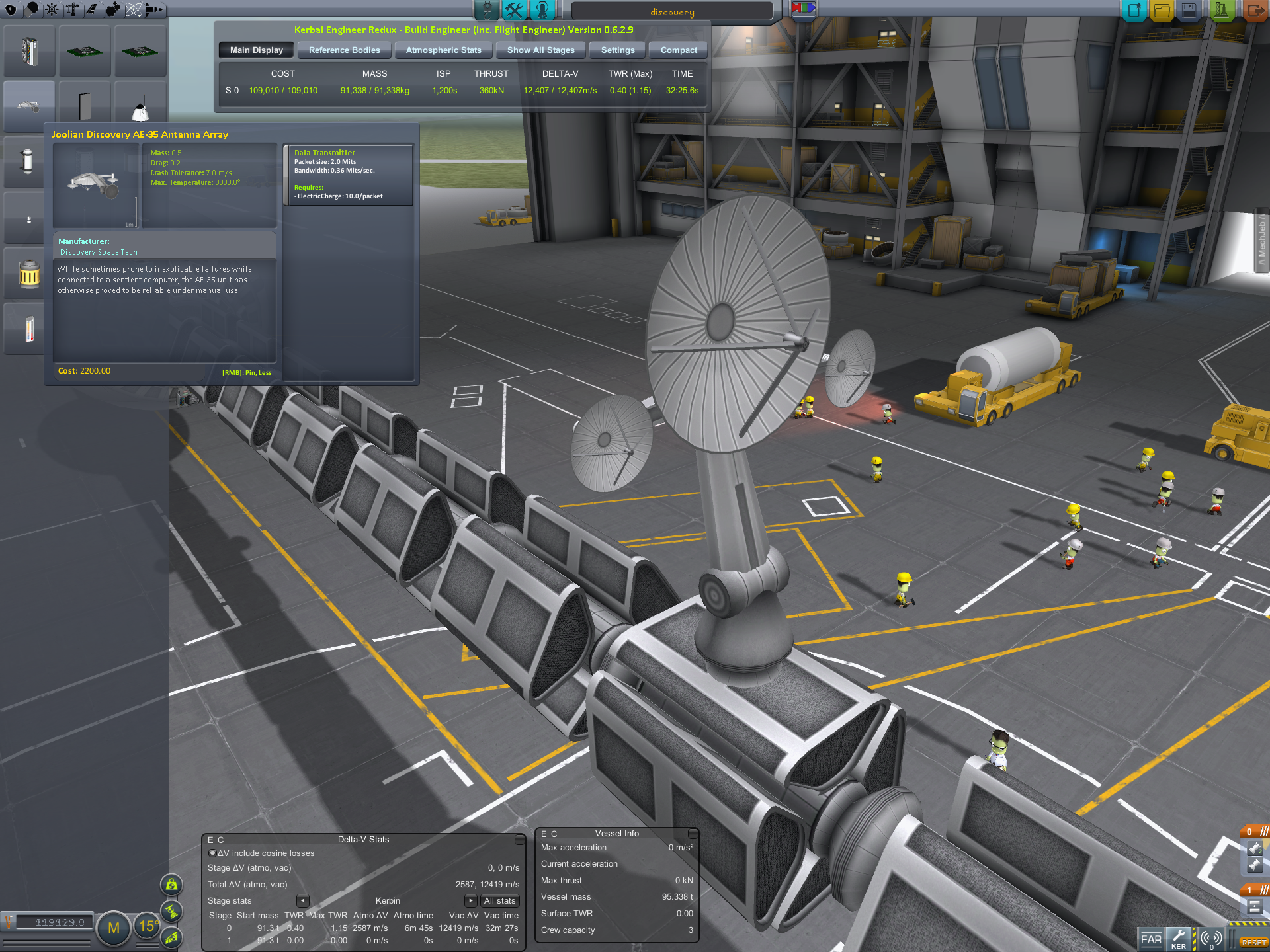Image resolution: width=1270 pixels, height=952 pixels.
Task: Pick the thermometer part in parts list
Action: click(x=24, y=329)
